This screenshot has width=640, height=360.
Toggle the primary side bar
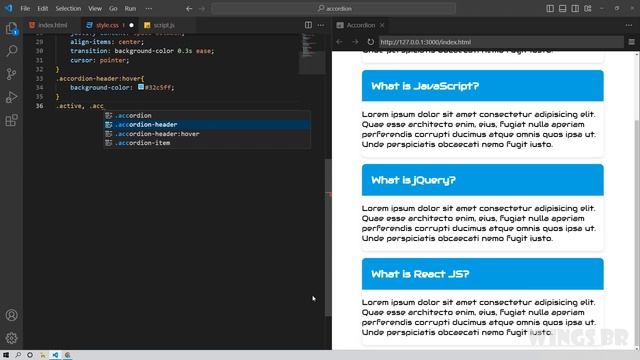pyautogui.click(x=550, y=8)
